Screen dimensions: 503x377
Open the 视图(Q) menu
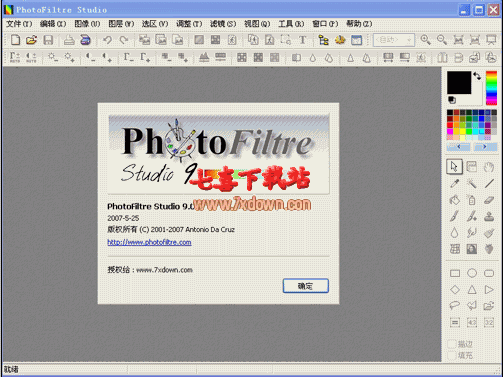(257, 24)
